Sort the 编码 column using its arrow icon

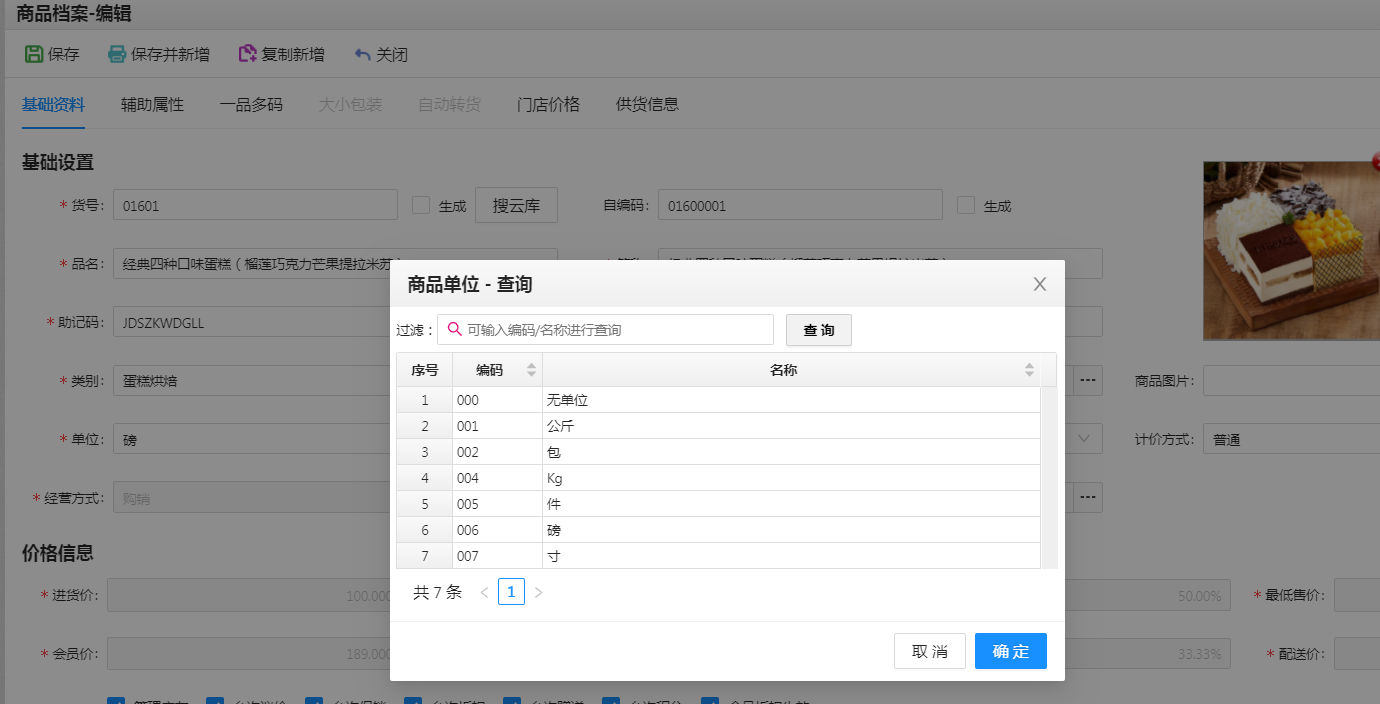(530, 369)
